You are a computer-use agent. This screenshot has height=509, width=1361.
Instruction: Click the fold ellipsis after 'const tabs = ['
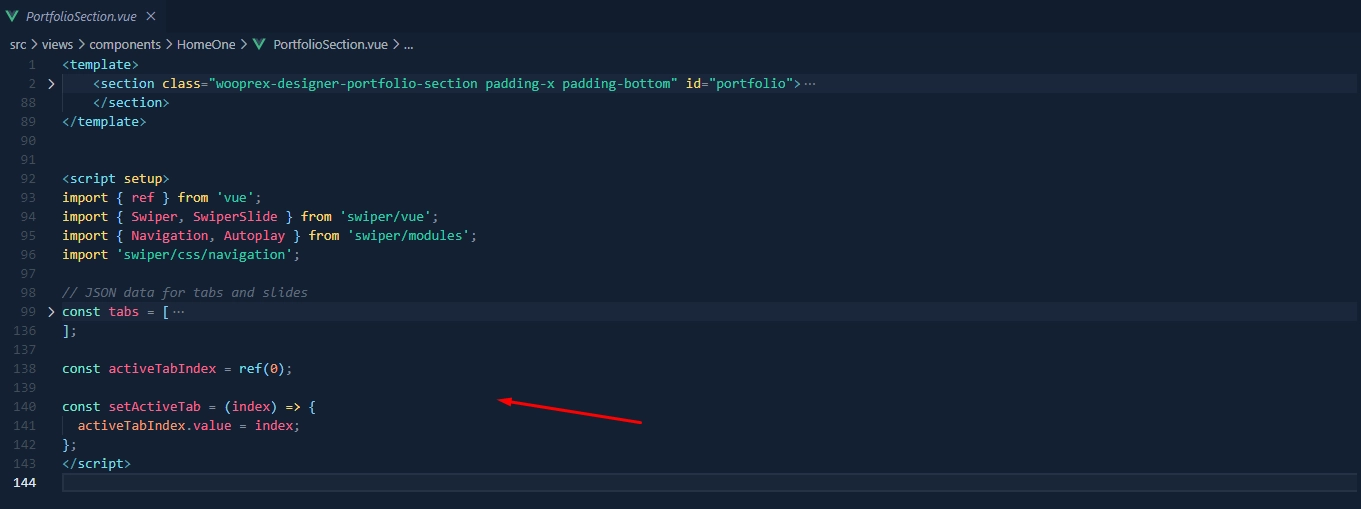[x=179, y=312]
